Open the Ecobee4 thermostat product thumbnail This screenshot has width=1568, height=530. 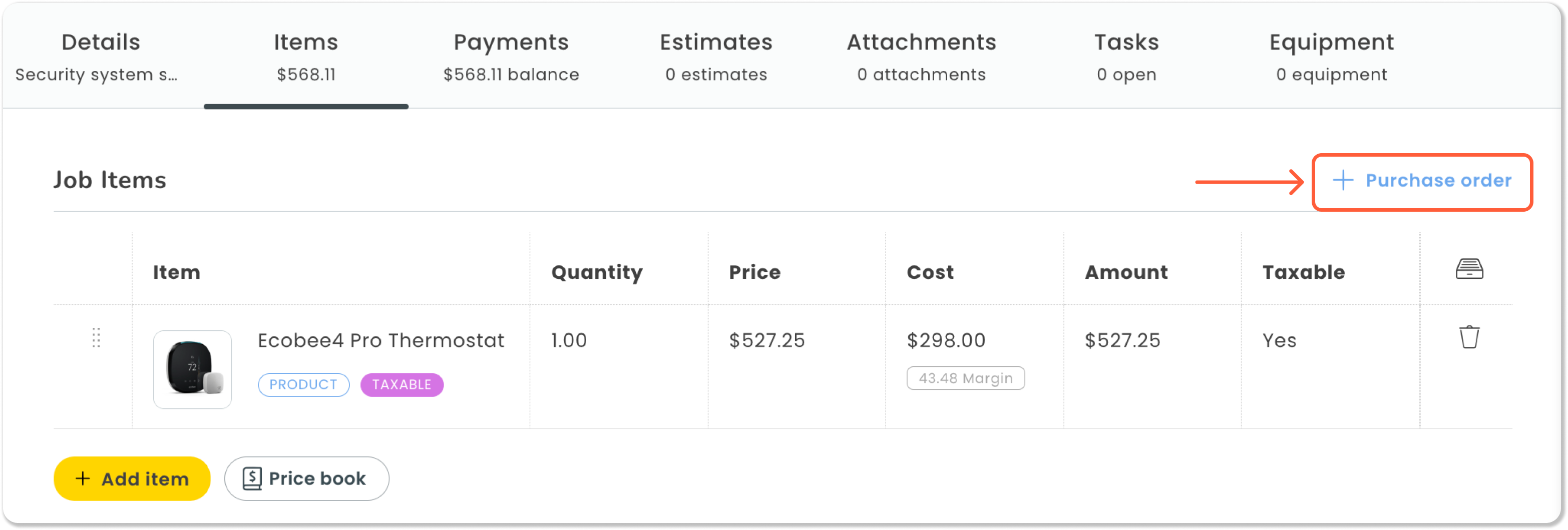coord(192,369)
